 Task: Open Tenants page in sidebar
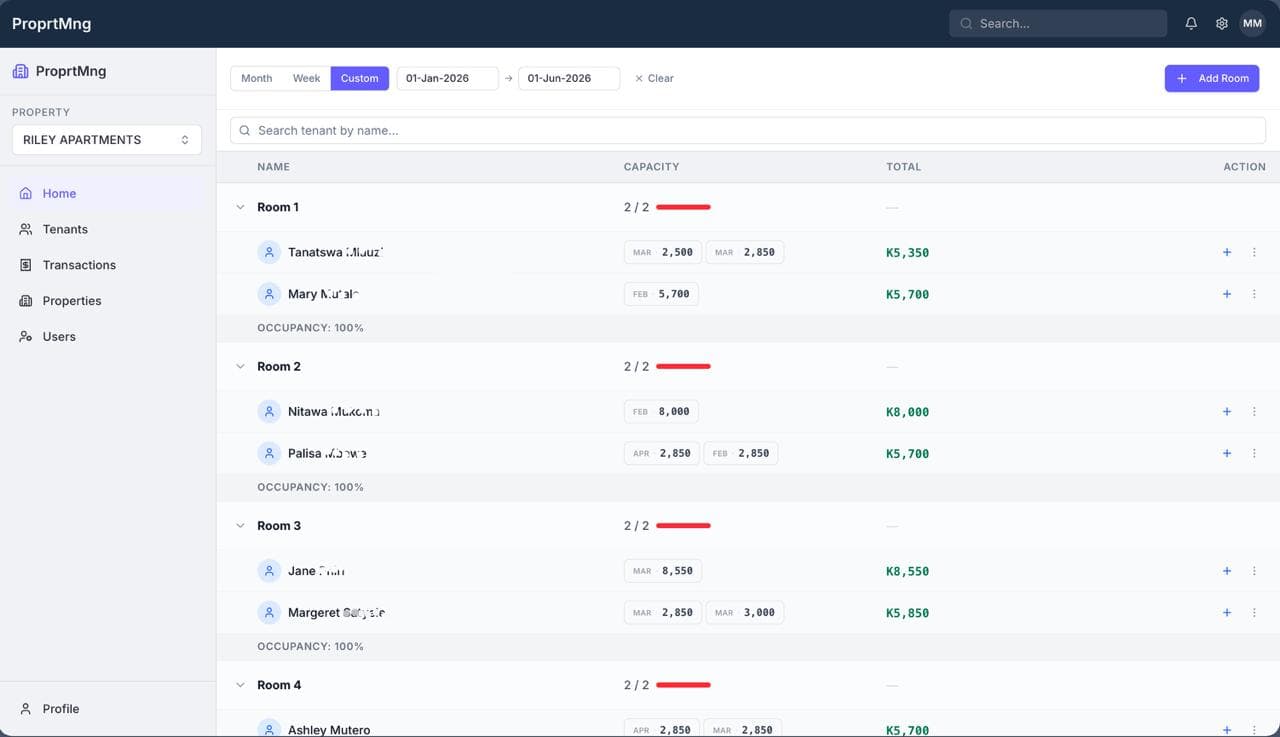(x=107, y=229)
